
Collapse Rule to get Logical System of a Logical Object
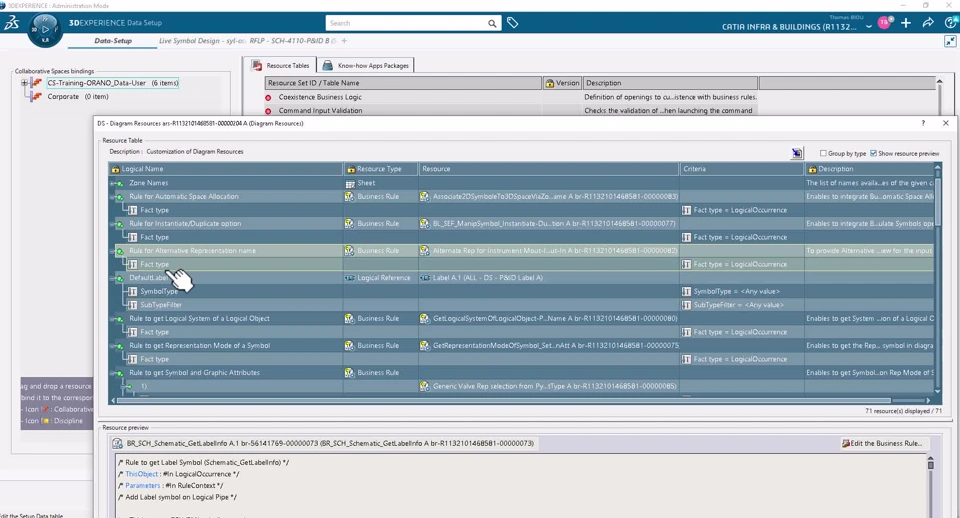113,319
